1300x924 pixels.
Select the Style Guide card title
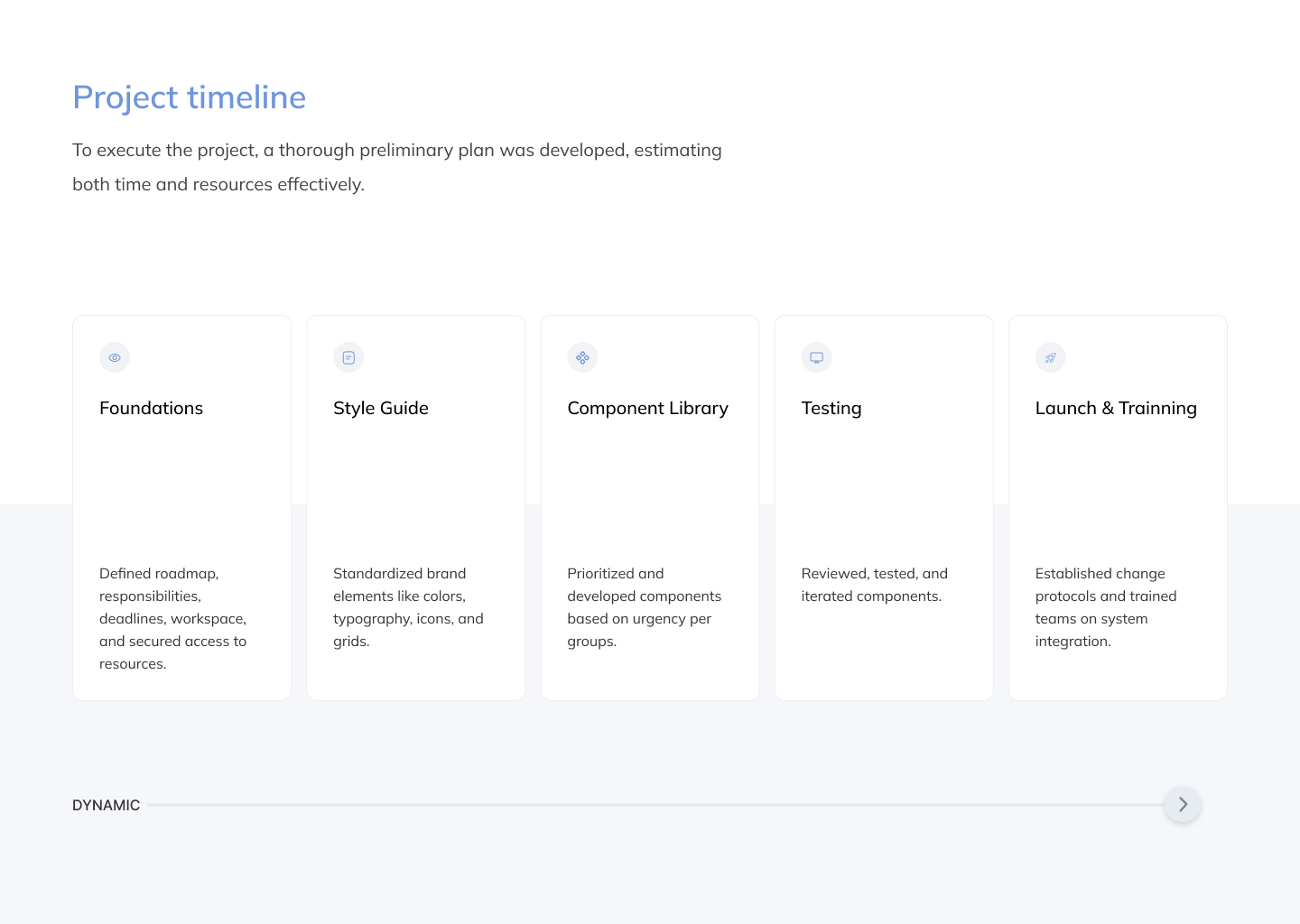point(380,408)
